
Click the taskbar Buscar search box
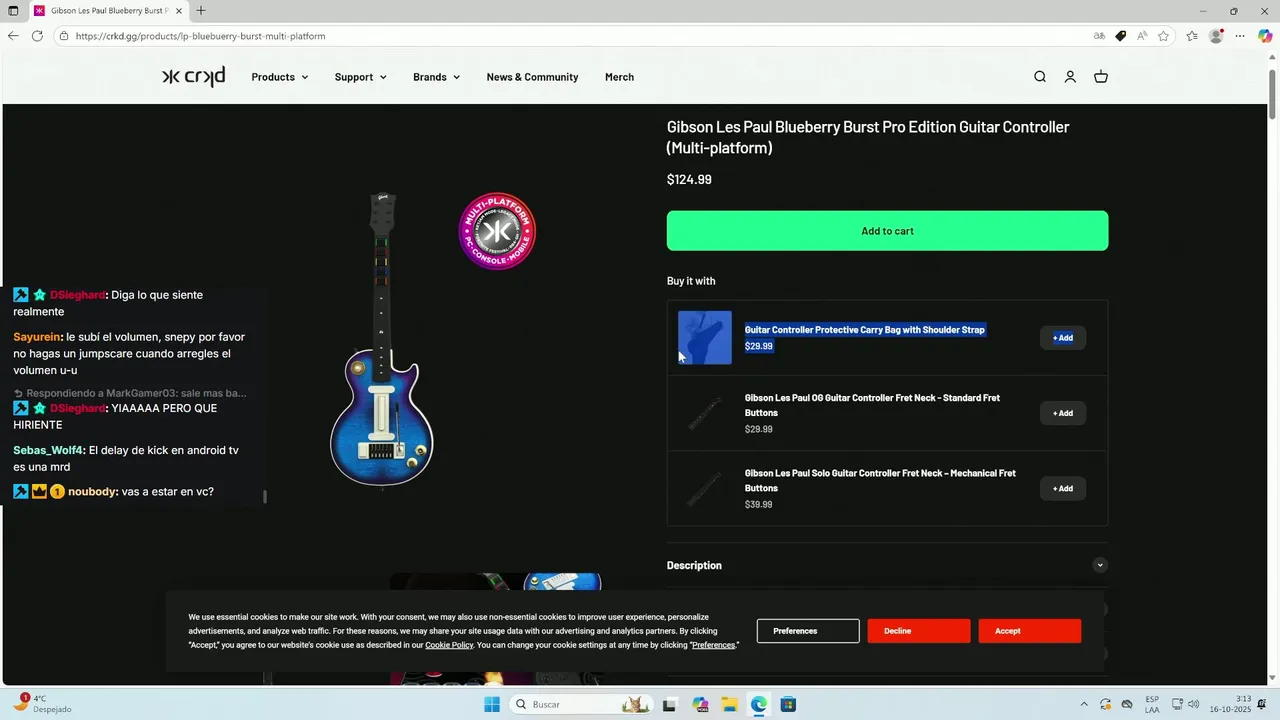(x=580, y=705)
